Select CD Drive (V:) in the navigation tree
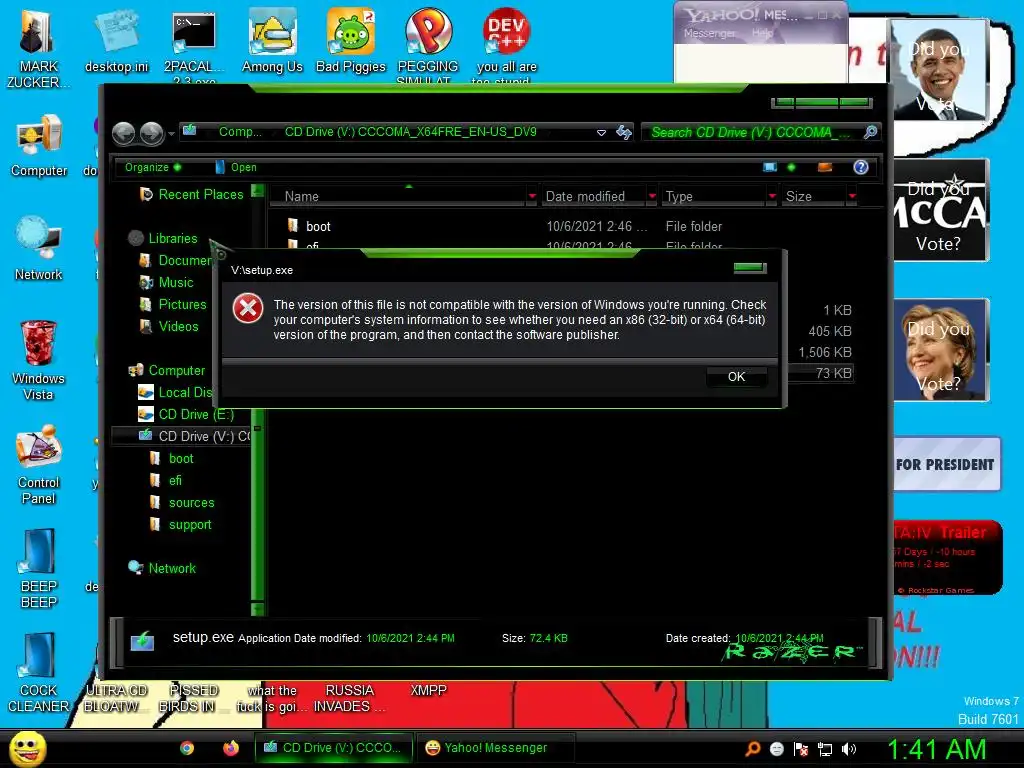 [194, 436]
